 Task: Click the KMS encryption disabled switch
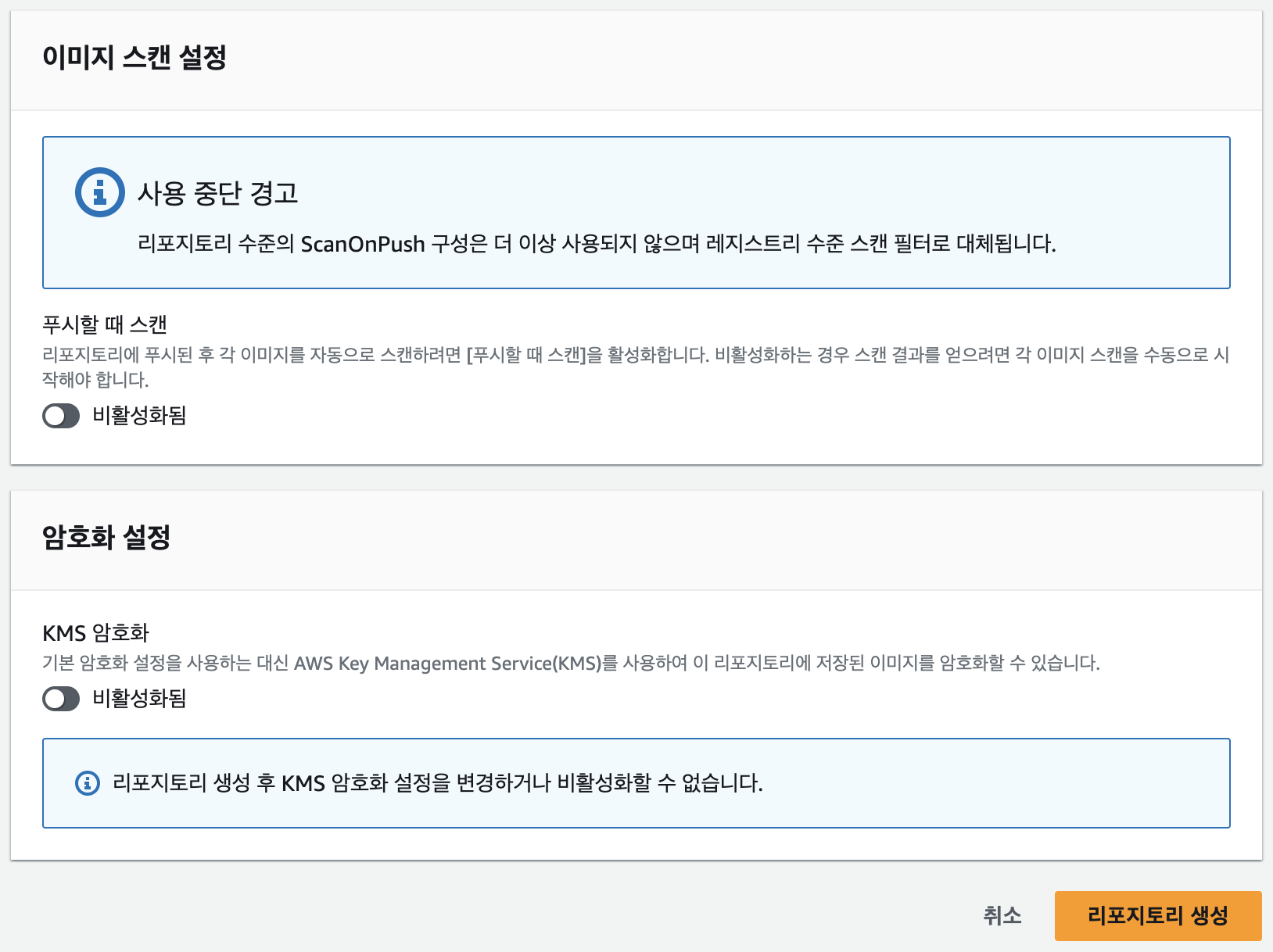click(x=61, y=700)
